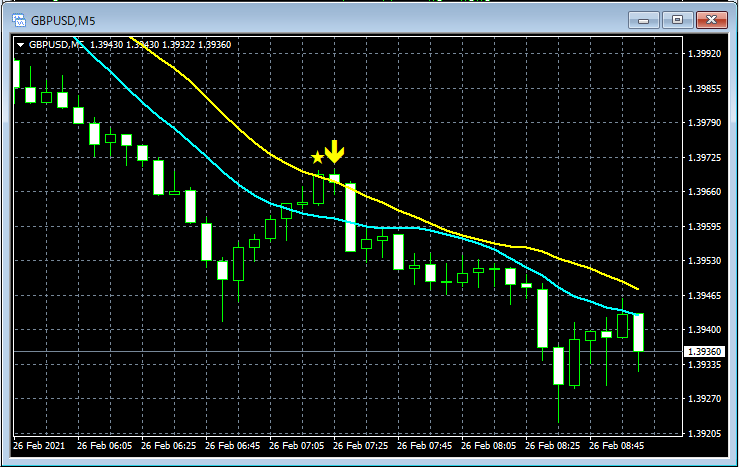The width and height of the screenshot is (740, 467).
Task: Click the current price label 1.39360
Action: coord(704,351)
